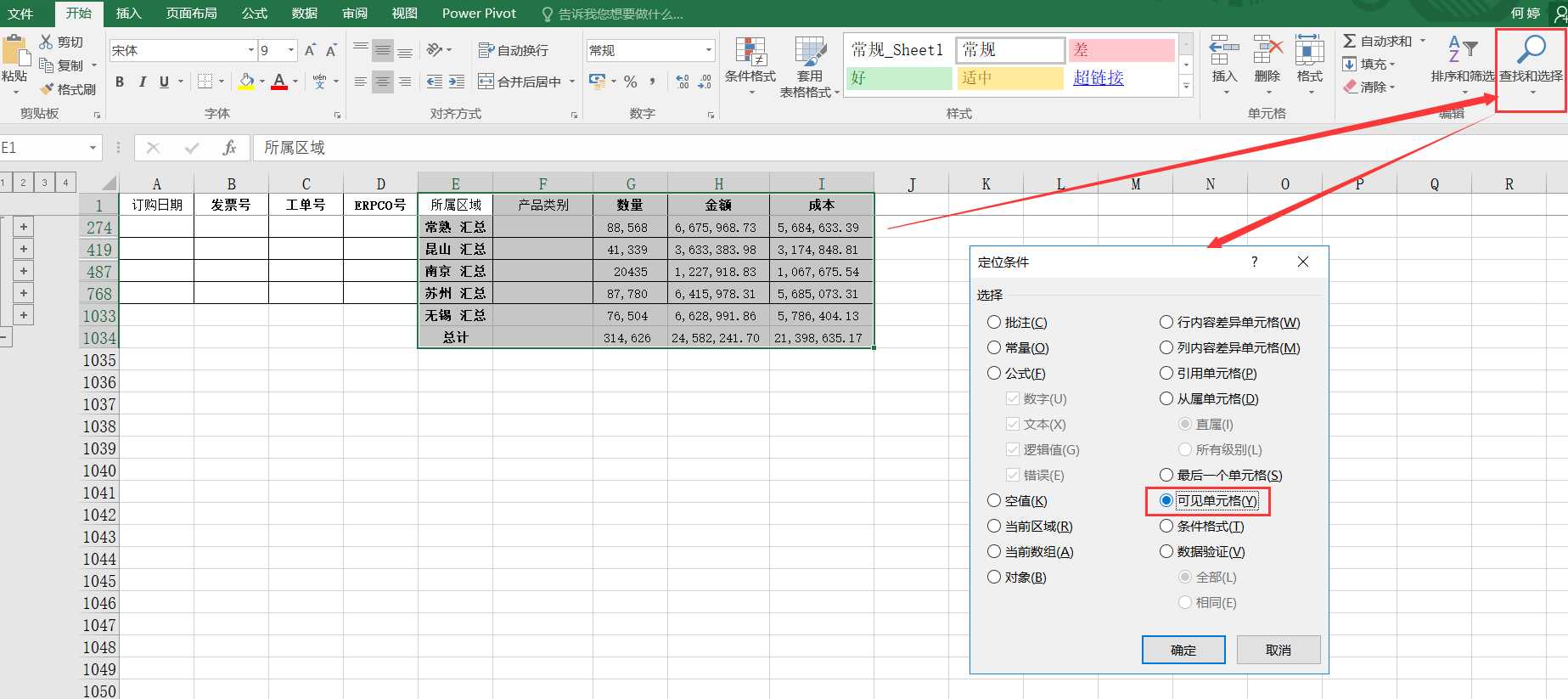The image size is (1568, 699).
Task: Open Format as Table (套用表格格式)
Action: coord(810,66)
